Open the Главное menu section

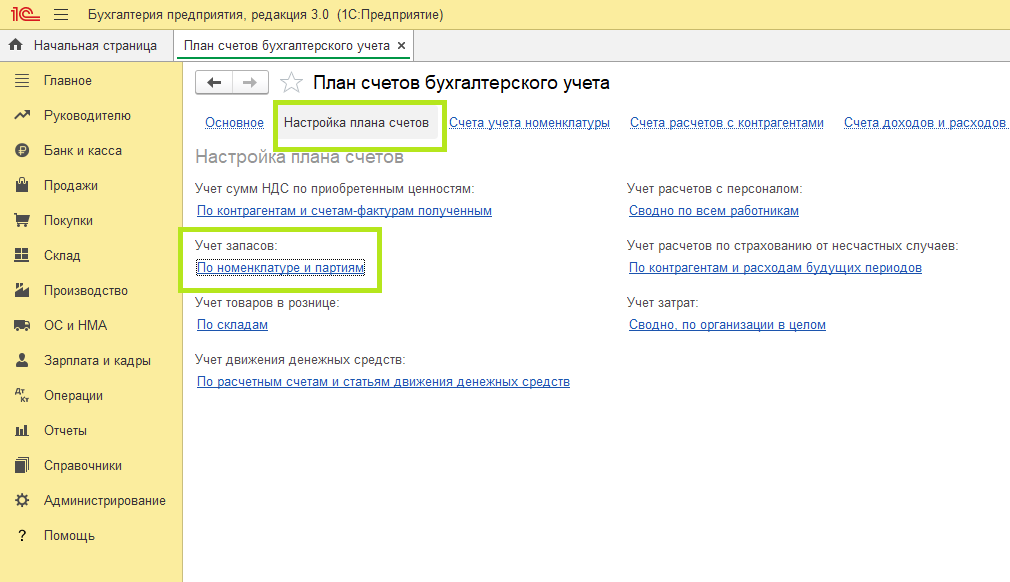68,80
